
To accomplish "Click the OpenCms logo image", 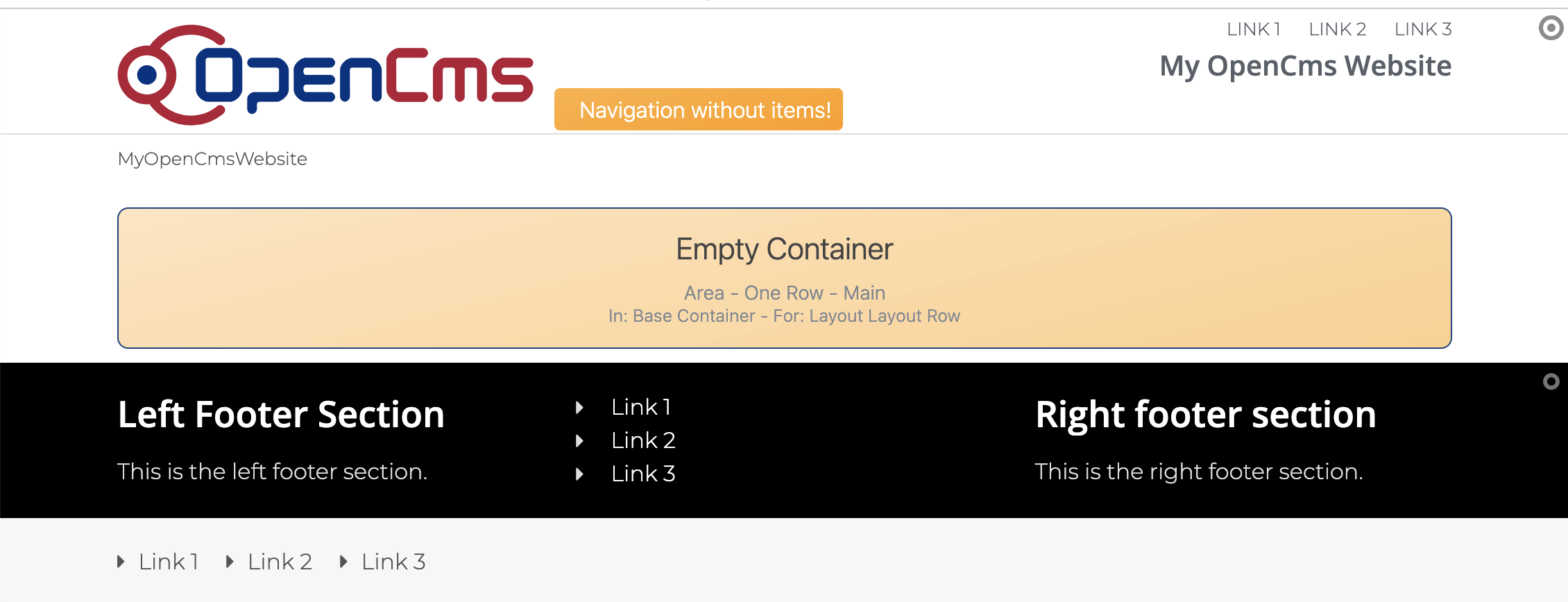I will [325, 75].
